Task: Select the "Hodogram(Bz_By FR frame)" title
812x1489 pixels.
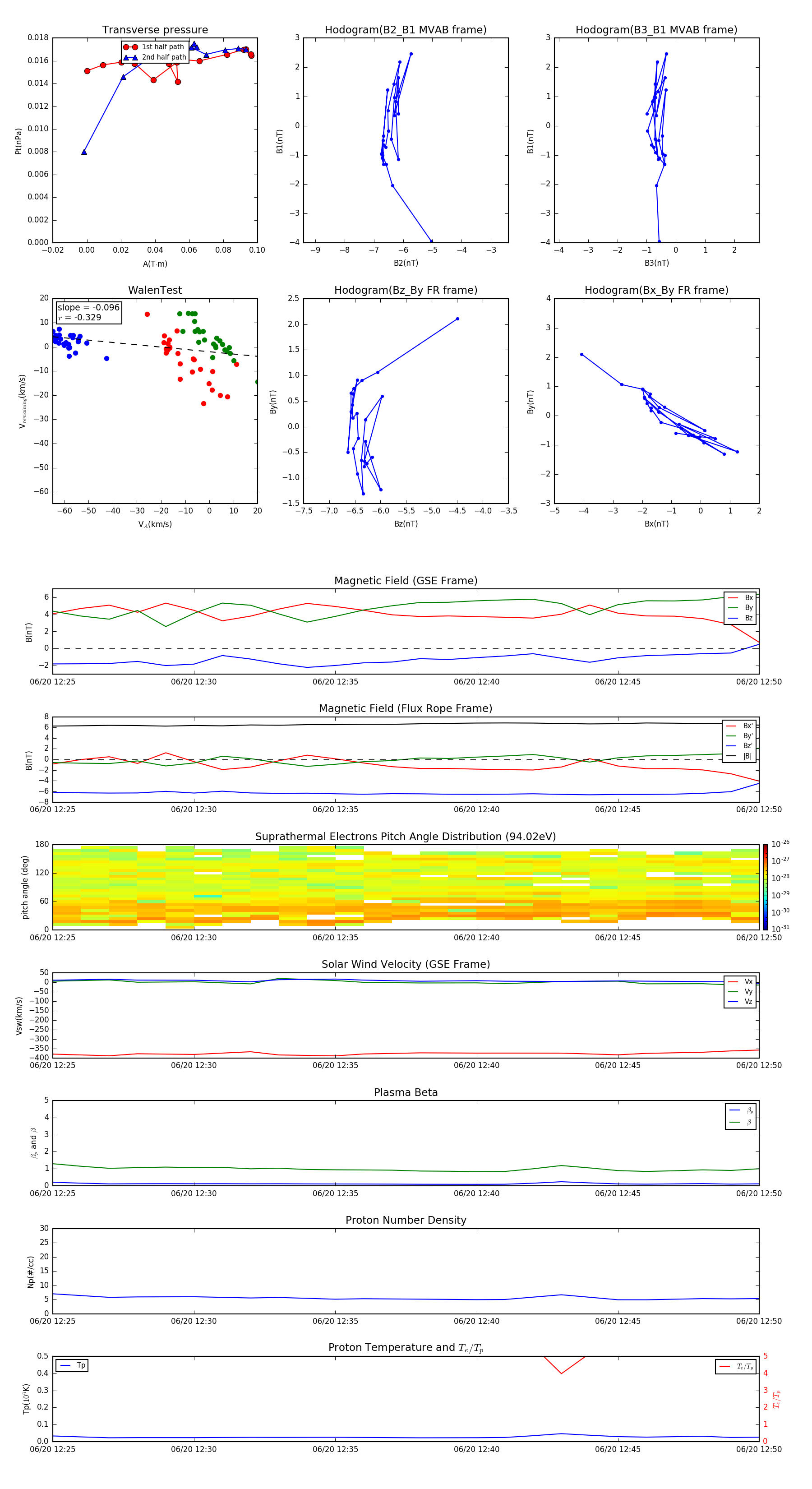Action: tap(406, 290)
